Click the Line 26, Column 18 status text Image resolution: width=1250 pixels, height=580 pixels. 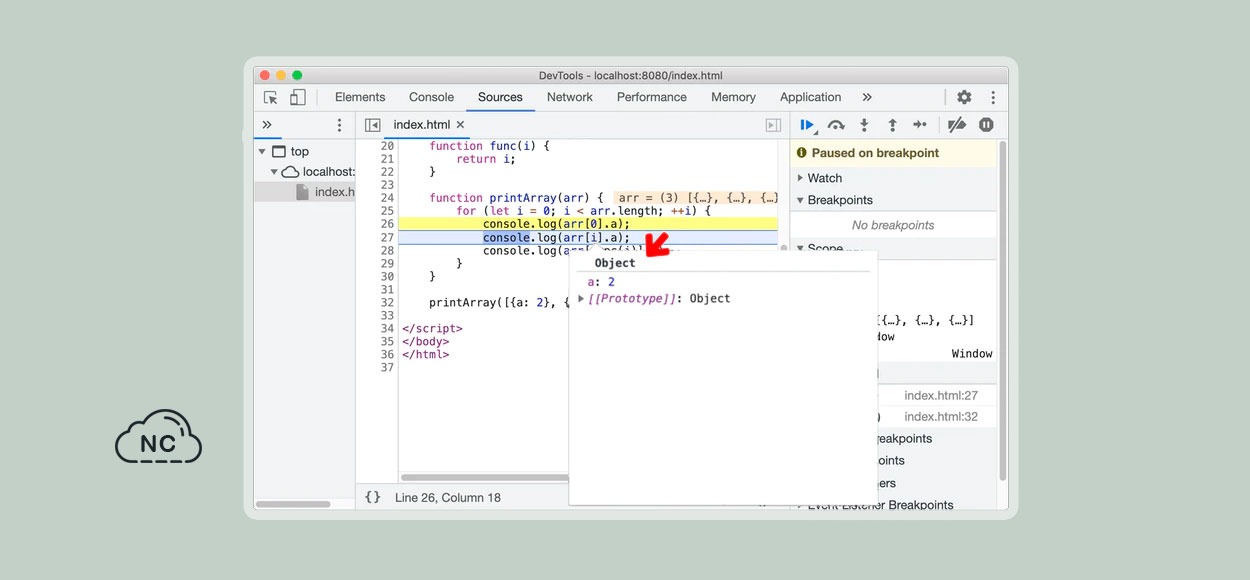click(448, 497)
